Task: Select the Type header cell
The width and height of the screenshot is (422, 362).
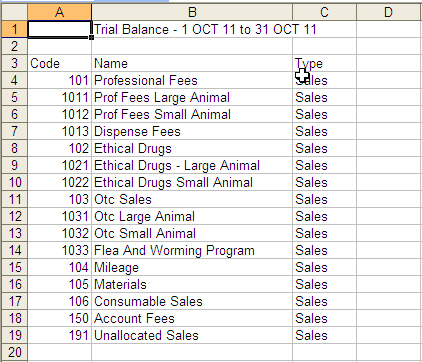Action: (324, 63)
